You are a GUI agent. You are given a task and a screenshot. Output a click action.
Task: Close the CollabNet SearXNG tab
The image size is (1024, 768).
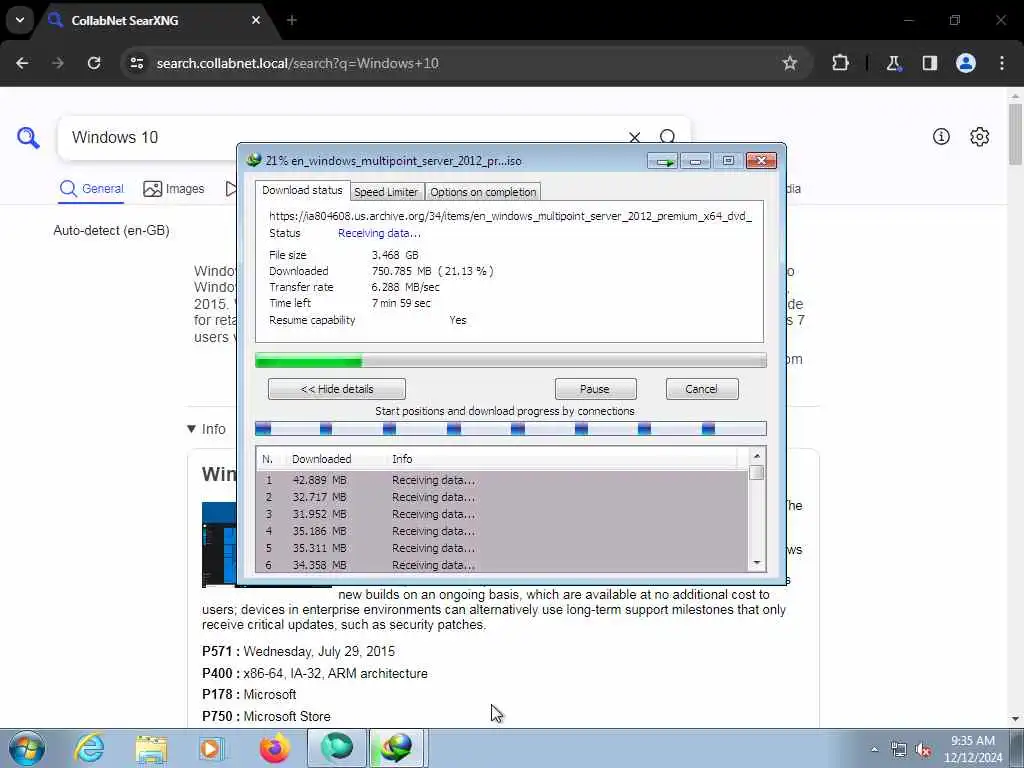[256, 20]
